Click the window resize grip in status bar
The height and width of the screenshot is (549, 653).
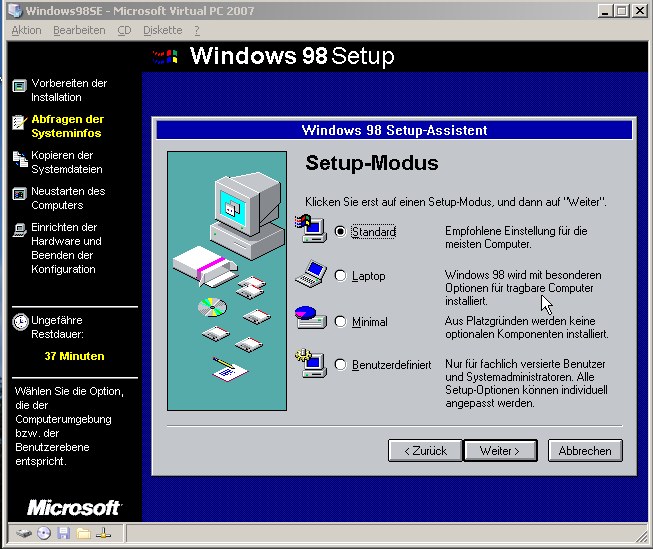(641, 535)
